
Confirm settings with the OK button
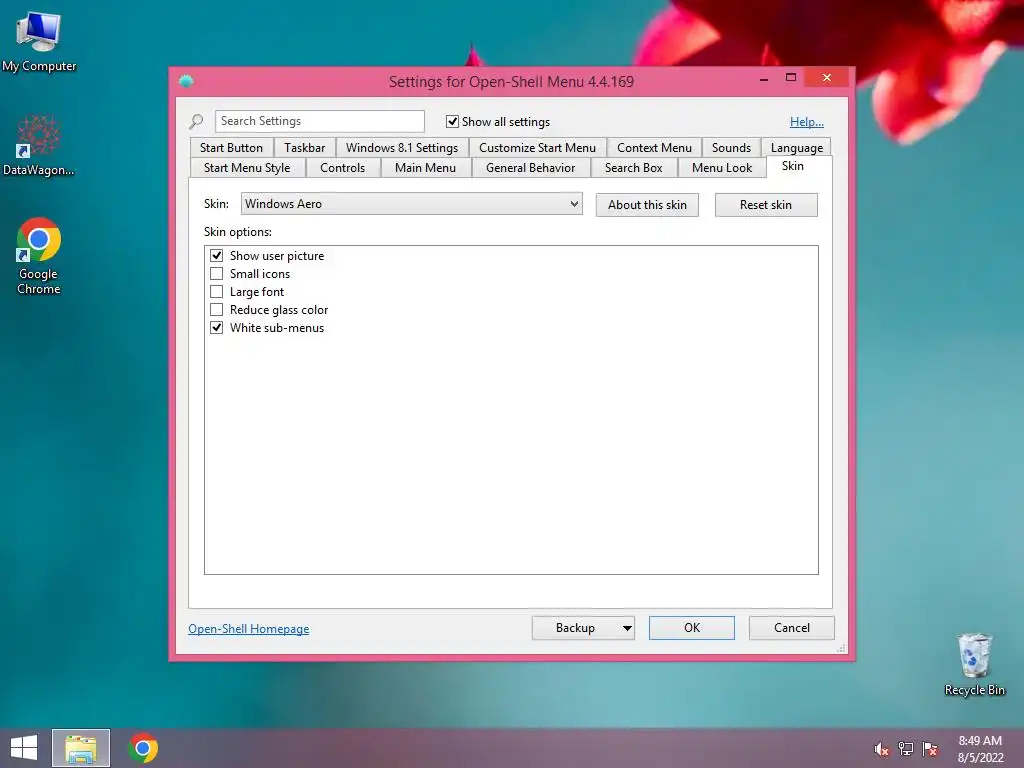(x=692, y=628)
